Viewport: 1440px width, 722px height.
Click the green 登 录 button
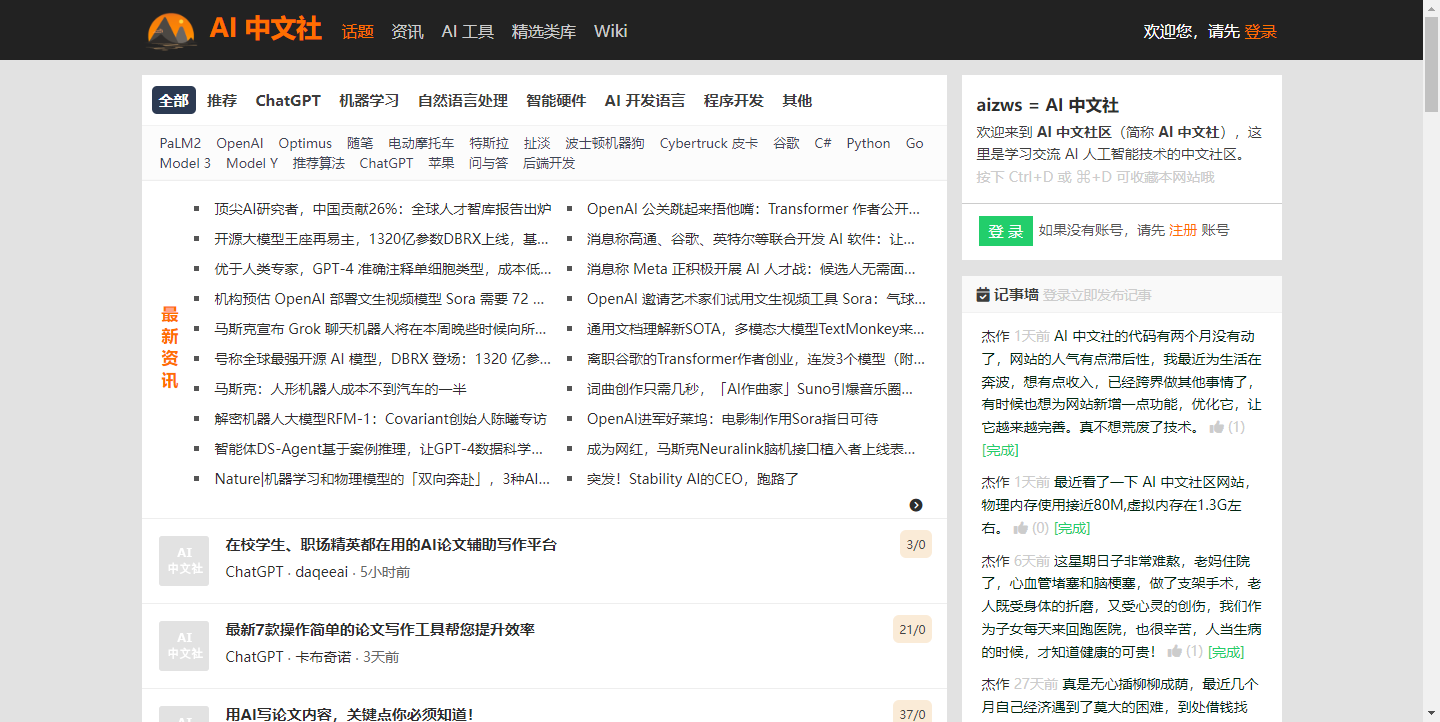tap(1005, 230)
